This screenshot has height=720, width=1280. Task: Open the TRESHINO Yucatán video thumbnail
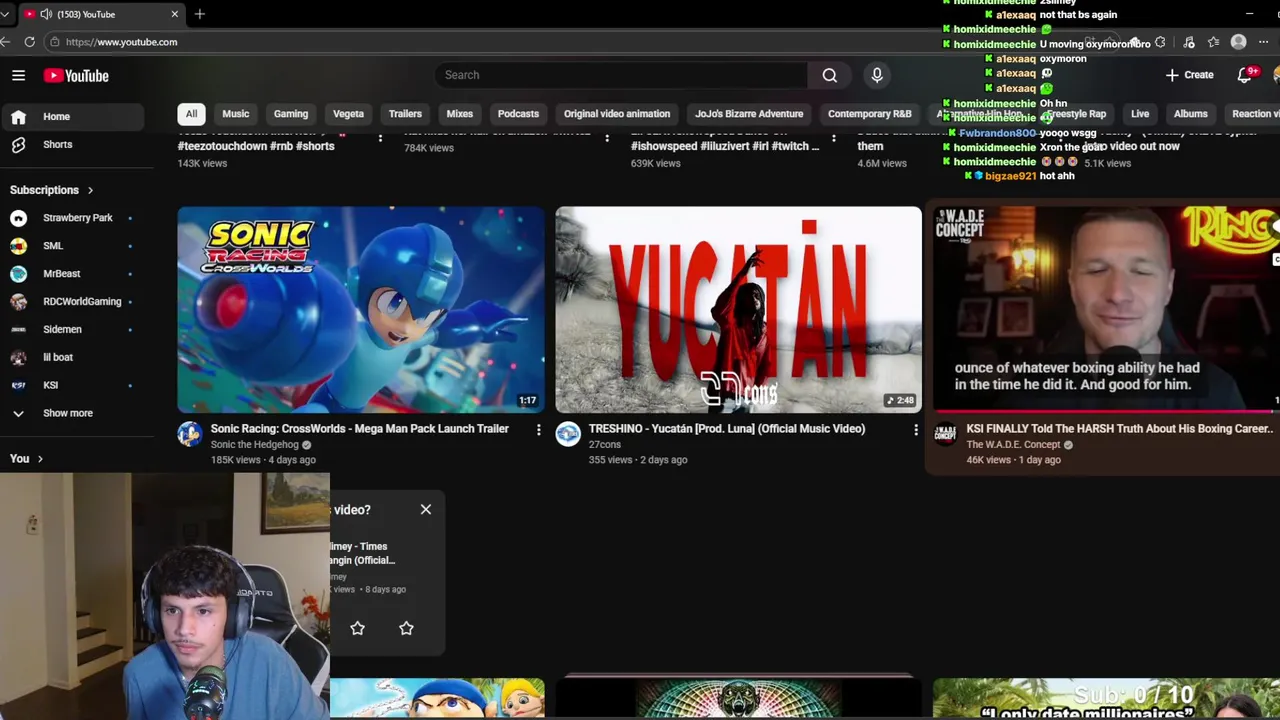tap(738, 310)
